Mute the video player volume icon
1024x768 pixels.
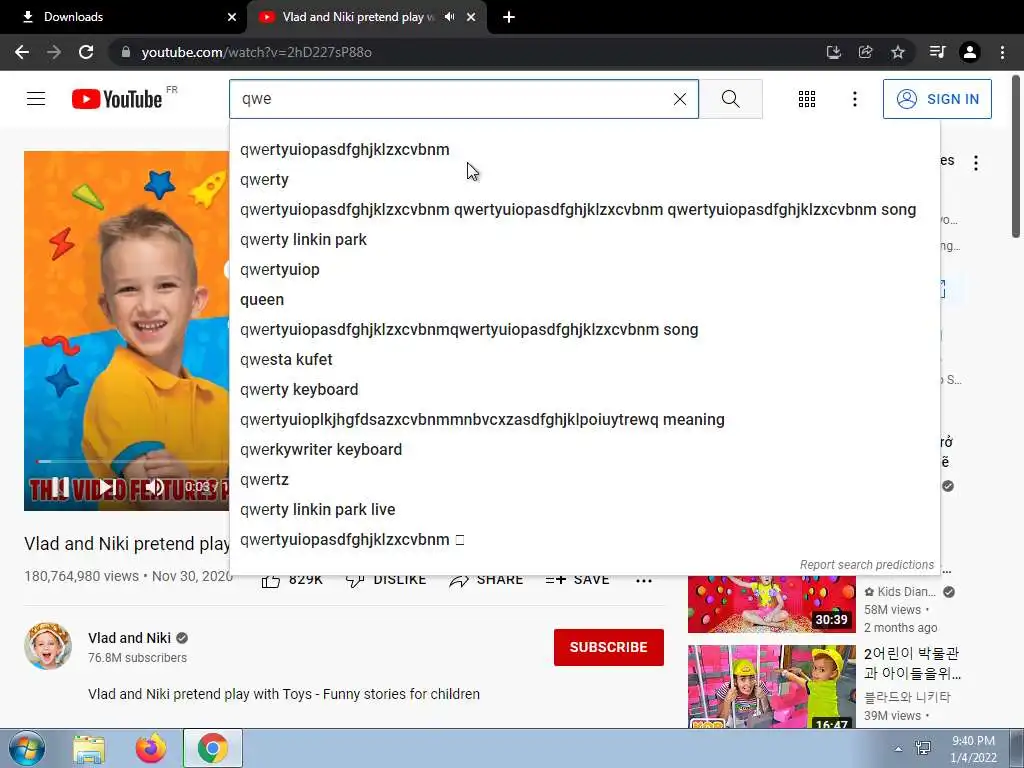pos(155,487)
